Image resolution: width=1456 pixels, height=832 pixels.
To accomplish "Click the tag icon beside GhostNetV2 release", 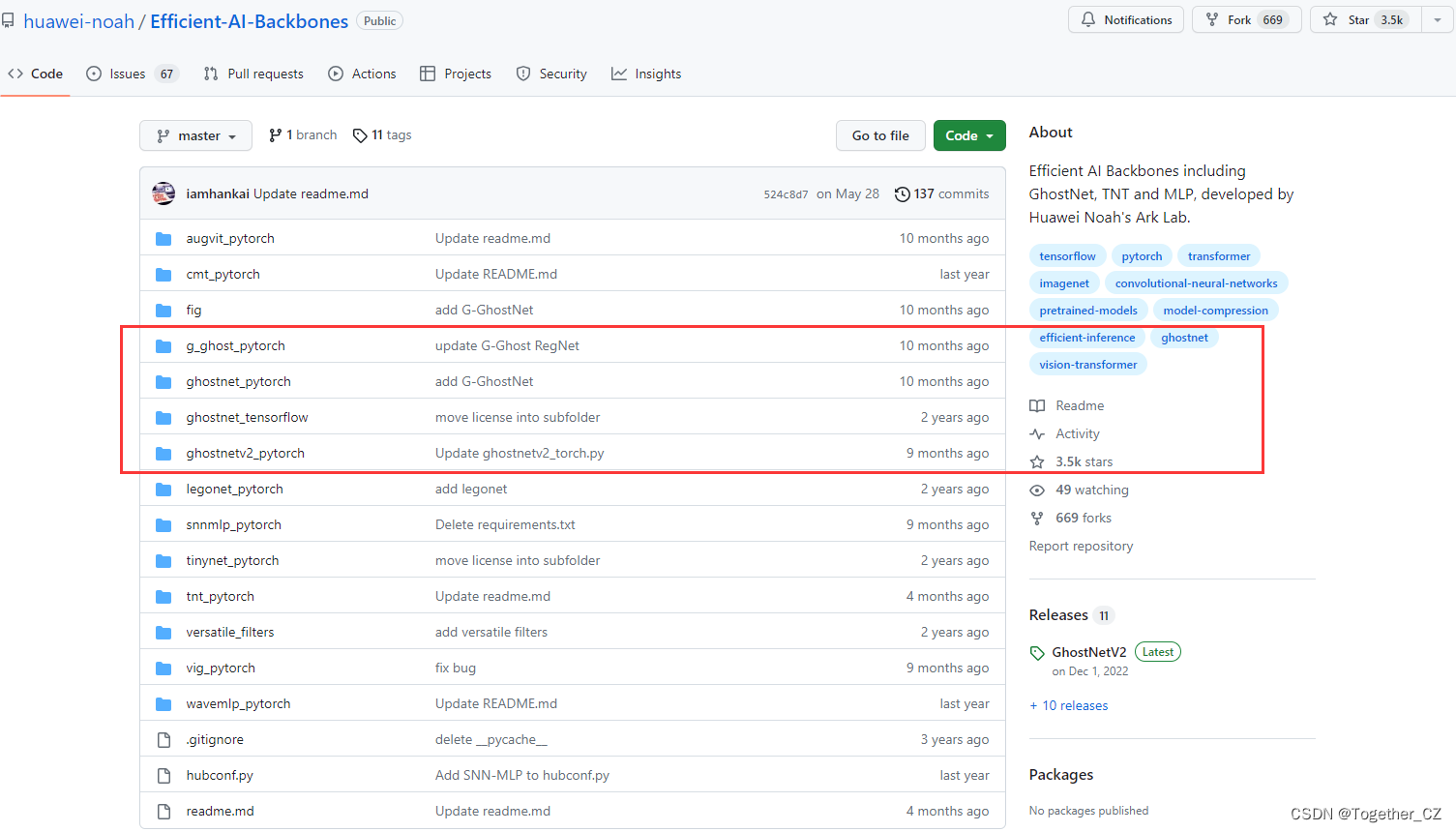I will tap(1037, 653).
